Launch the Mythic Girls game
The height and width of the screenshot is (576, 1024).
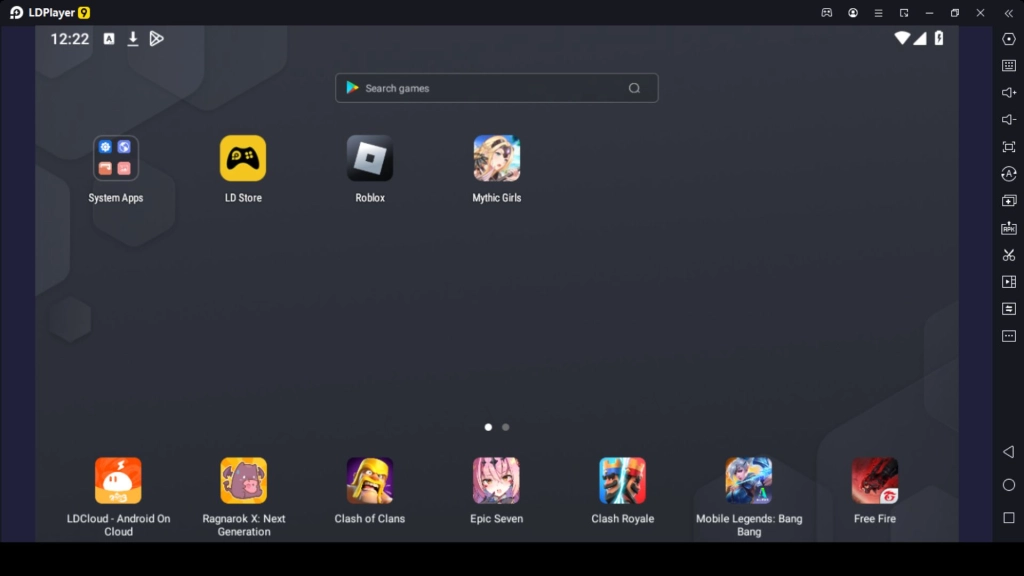[x=496, y=158]
